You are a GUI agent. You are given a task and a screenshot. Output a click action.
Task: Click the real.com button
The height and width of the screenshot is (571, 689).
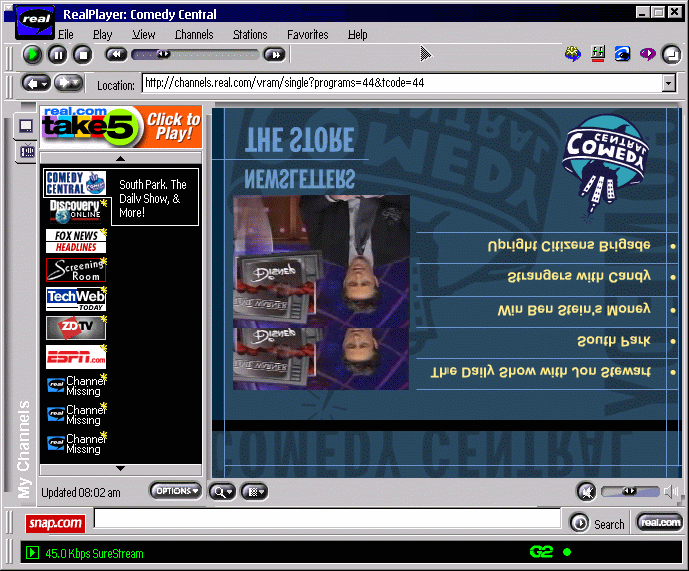(x=660, y=522)
